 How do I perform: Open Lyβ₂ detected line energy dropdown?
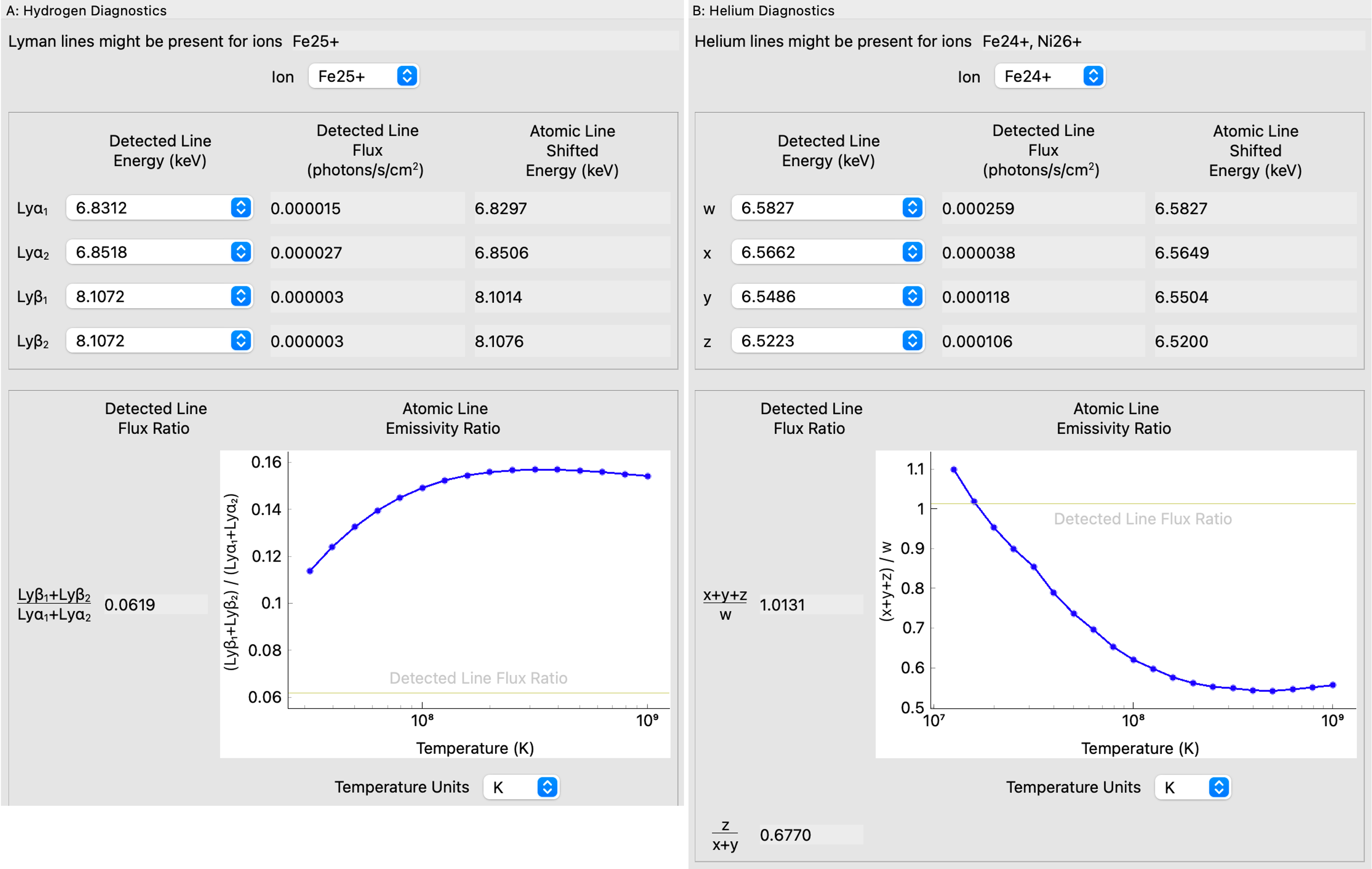160,341
